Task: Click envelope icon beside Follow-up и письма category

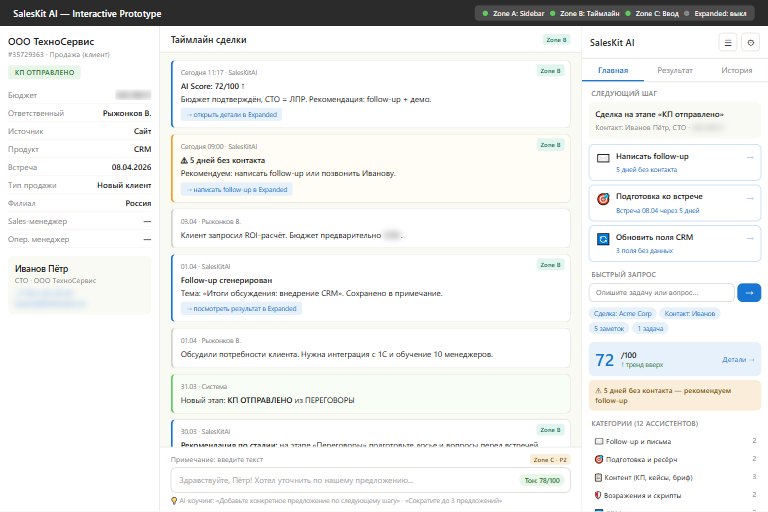Action: click(599, 441)
